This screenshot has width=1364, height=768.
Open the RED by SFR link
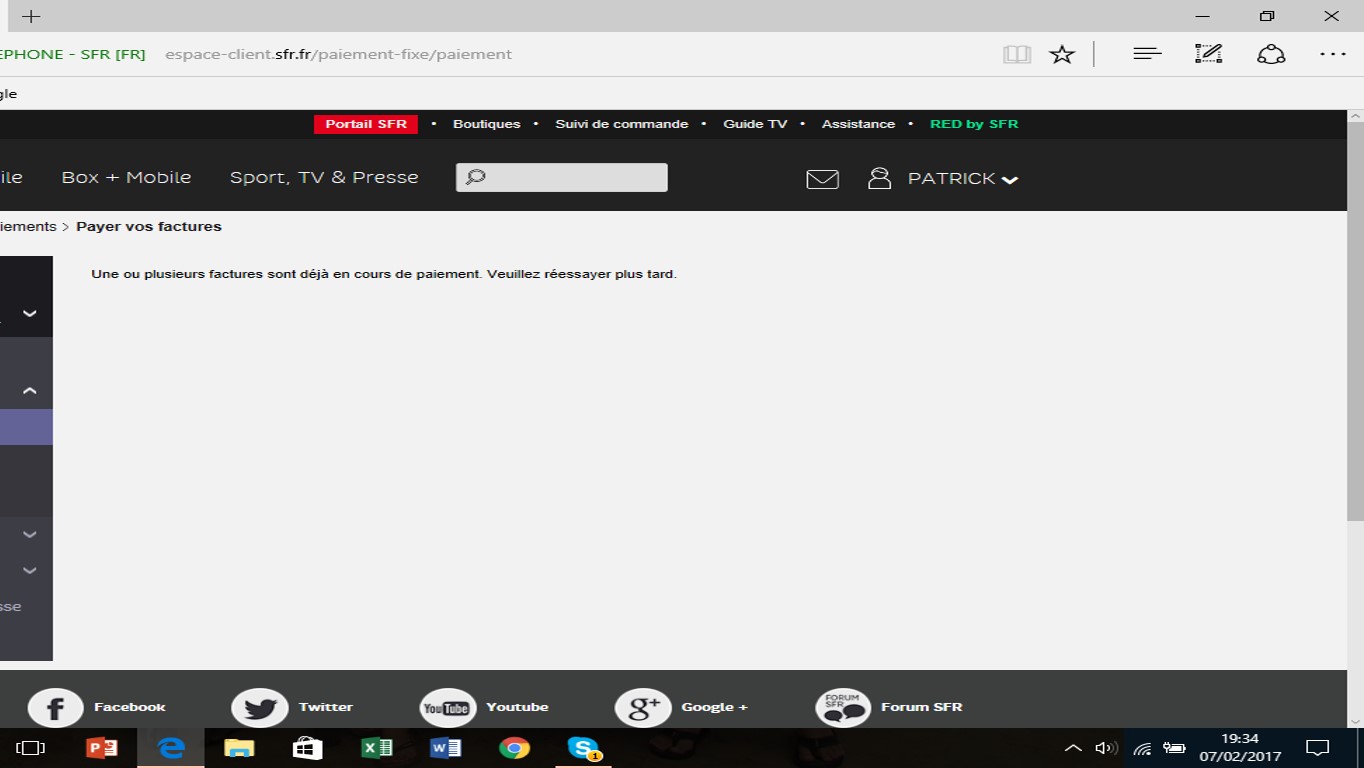973,124
